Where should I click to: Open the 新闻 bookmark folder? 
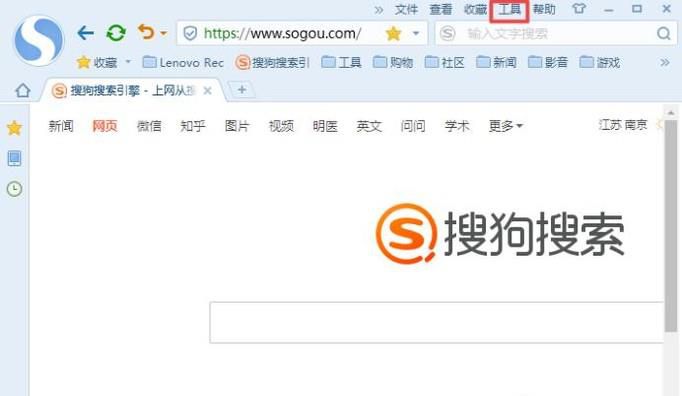click(x=496, y=63)
